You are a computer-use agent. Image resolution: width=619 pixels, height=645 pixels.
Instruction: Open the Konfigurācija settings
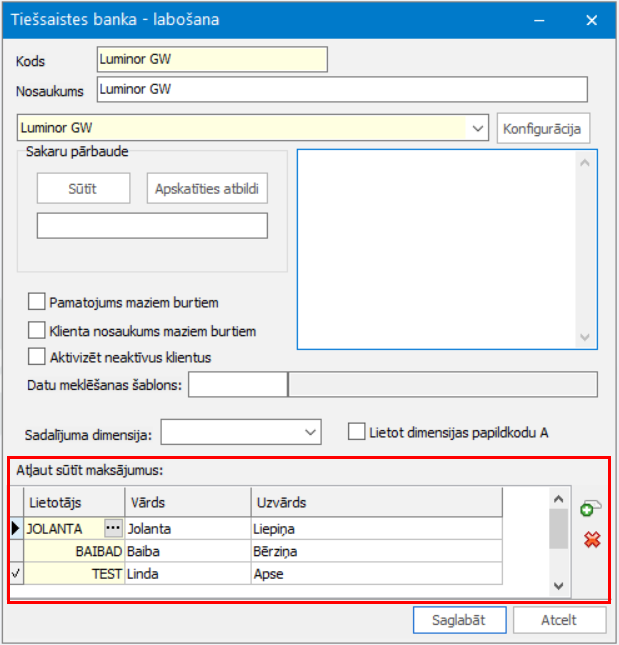[x=543, y=129]
